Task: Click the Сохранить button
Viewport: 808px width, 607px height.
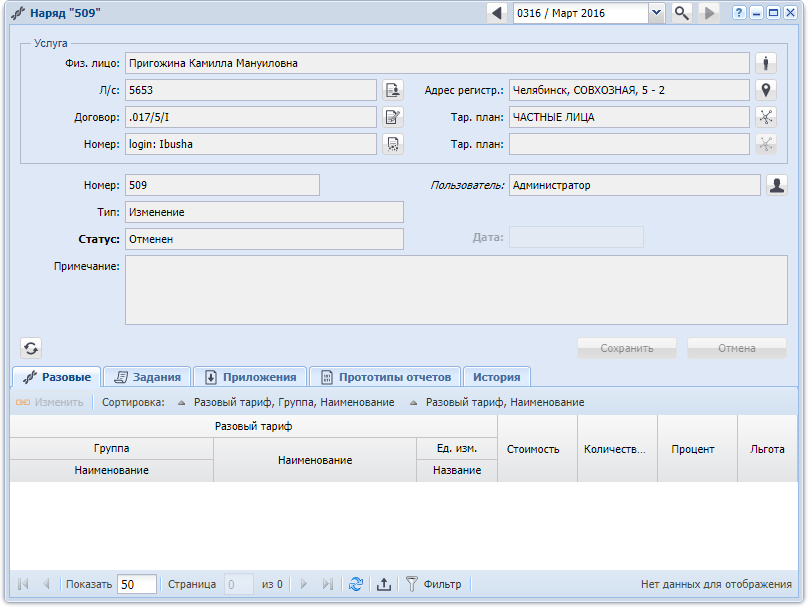Action: click(627, 348)
